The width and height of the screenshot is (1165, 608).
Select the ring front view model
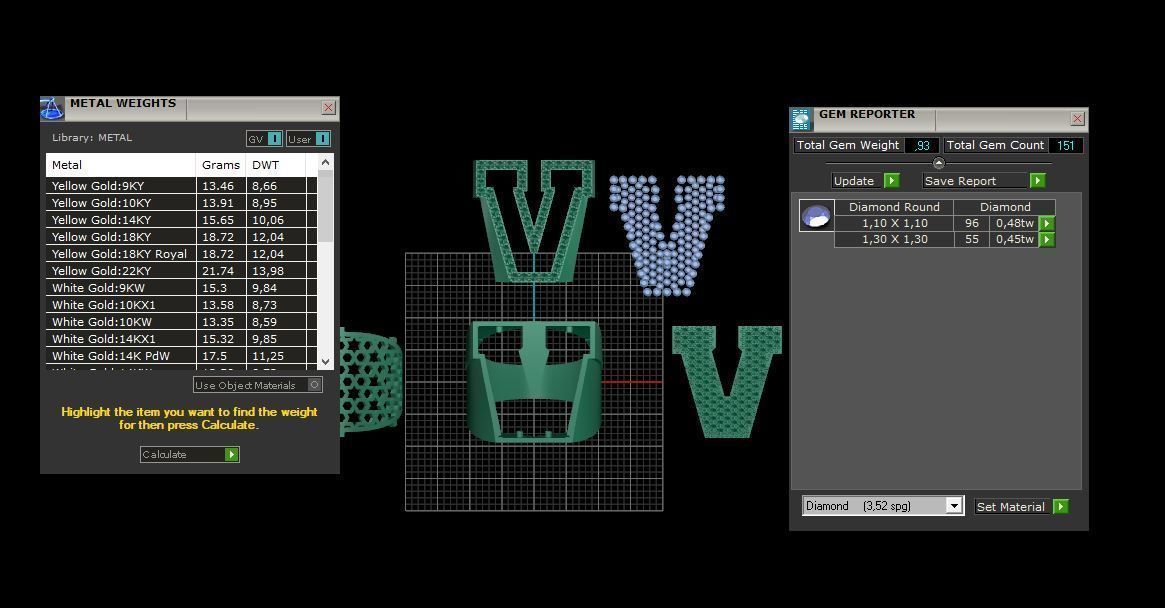point(534,381)
